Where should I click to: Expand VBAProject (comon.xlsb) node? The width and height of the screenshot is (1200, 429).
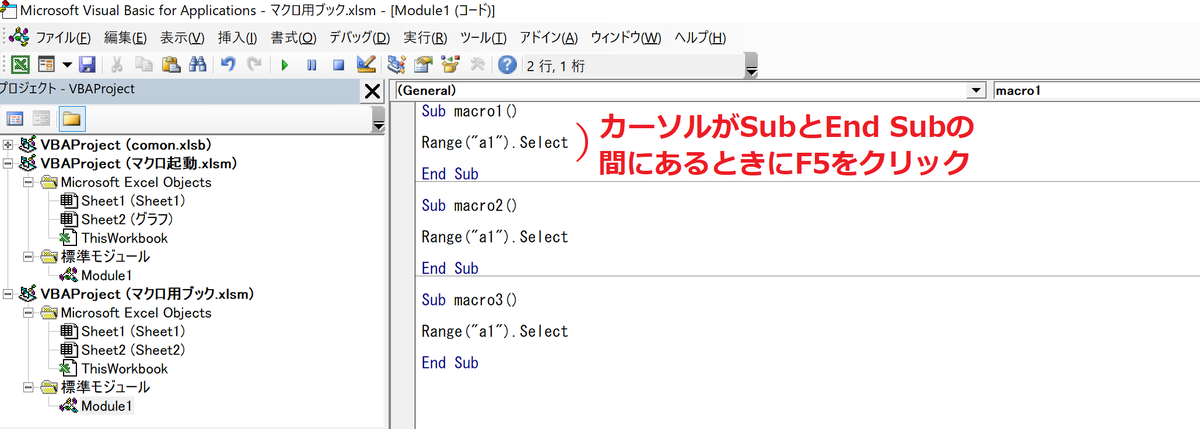click(9, 144)
